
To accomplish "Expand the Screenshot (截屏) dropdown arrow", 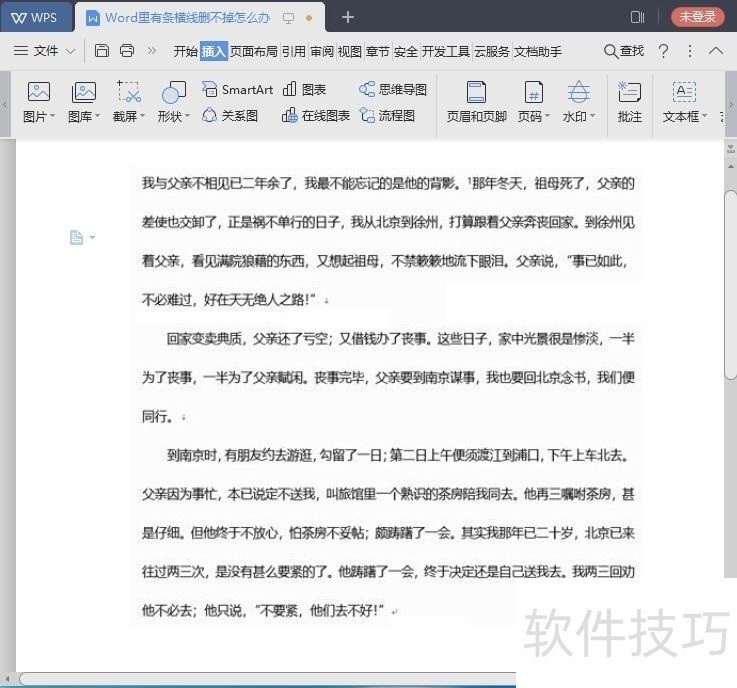I will tap(142, 116).
